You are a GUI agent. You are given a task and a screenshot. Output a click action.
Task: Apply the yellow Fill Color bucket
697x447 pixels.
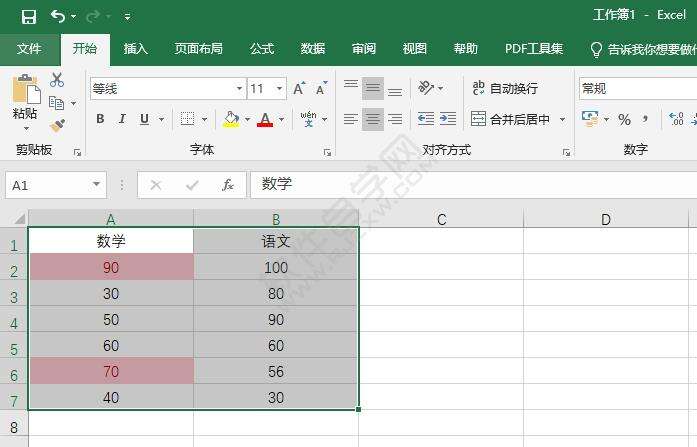(231, 119)
